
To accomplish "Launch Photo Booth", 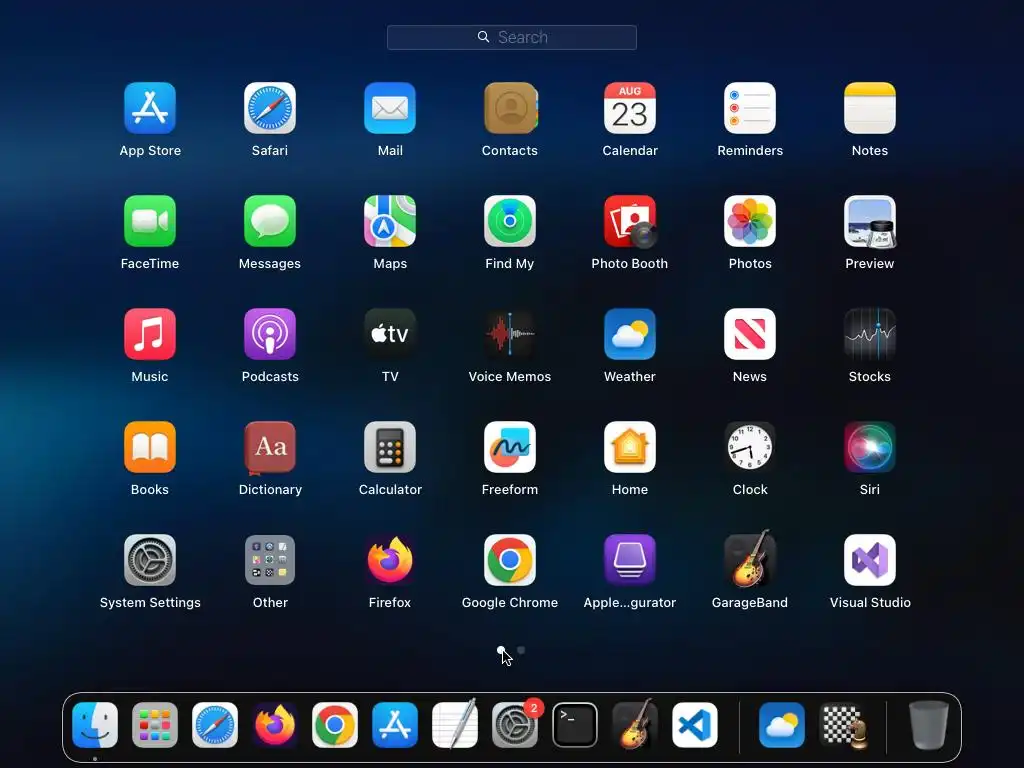I will (x=630, y=221).
